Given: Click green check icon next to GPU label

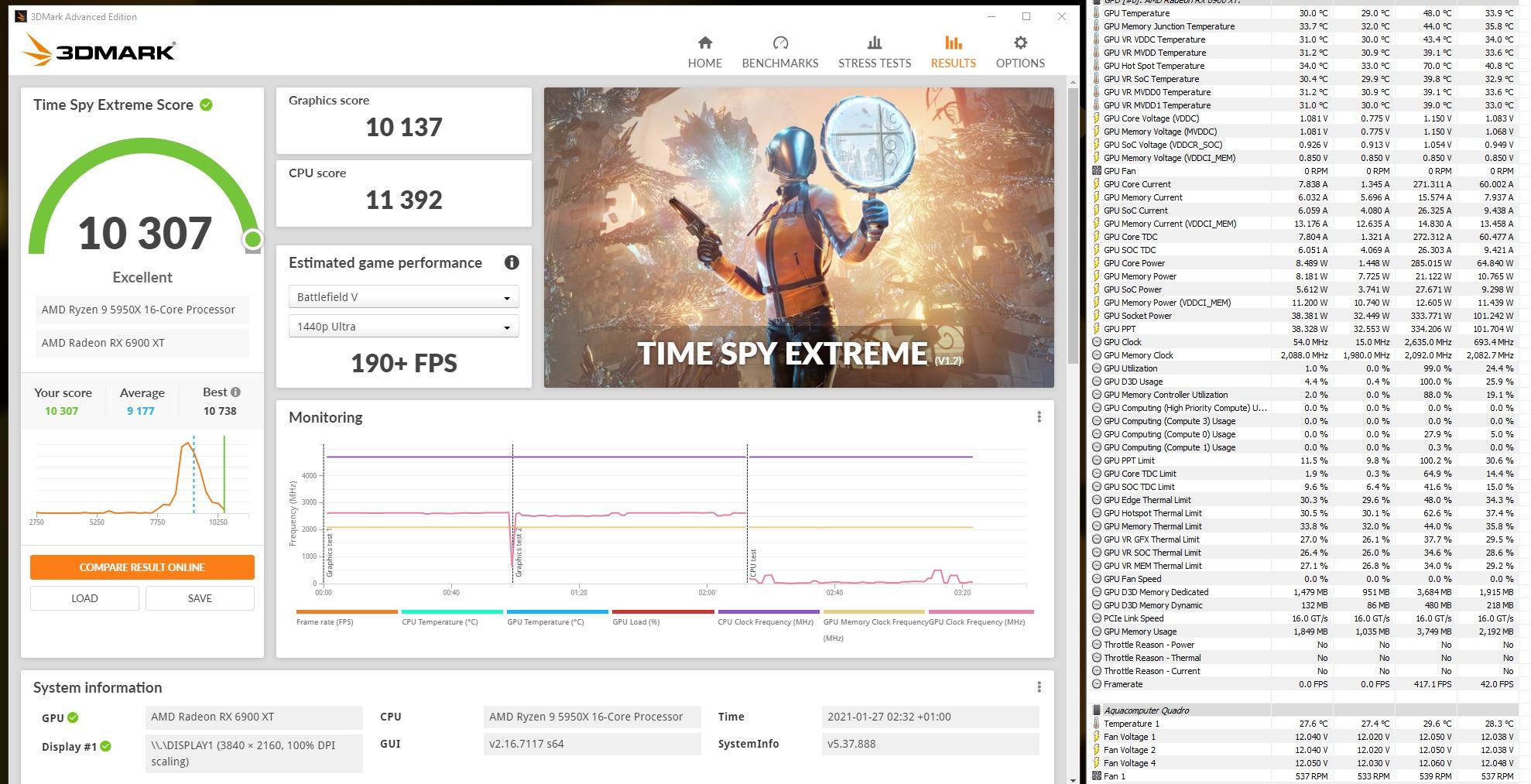Looking at the screenshot, I should tap(73, 717).
